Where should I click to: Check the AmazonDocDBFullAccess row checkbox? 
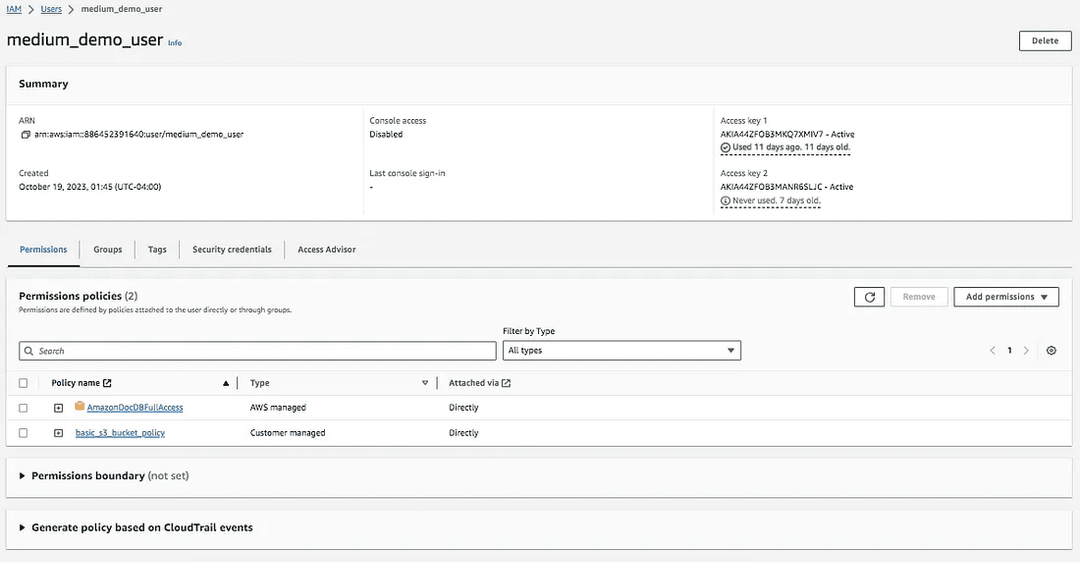[x=23, y=408]
